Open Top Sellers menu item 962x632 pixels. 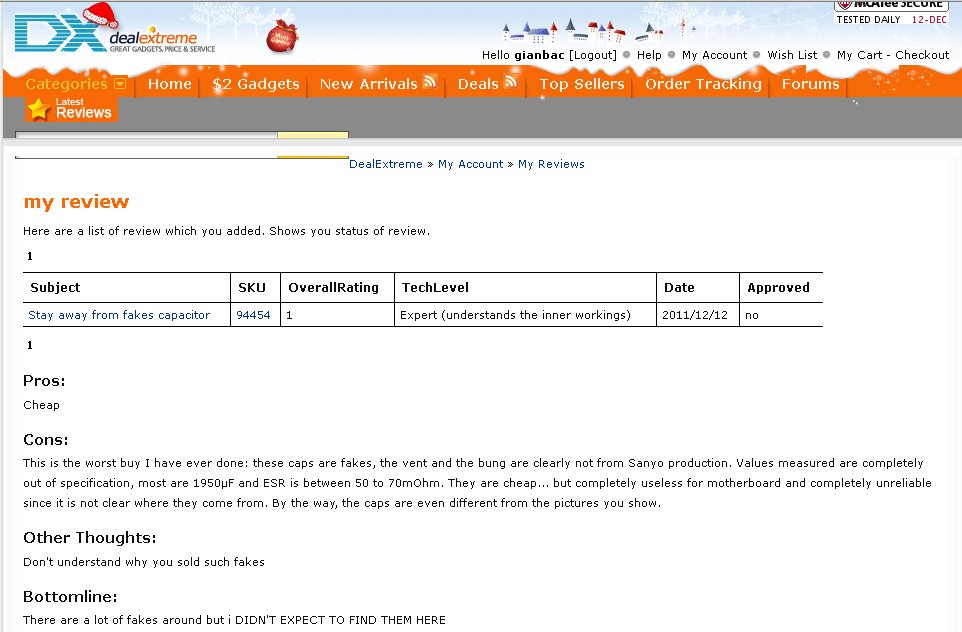(x=582, y=84)
